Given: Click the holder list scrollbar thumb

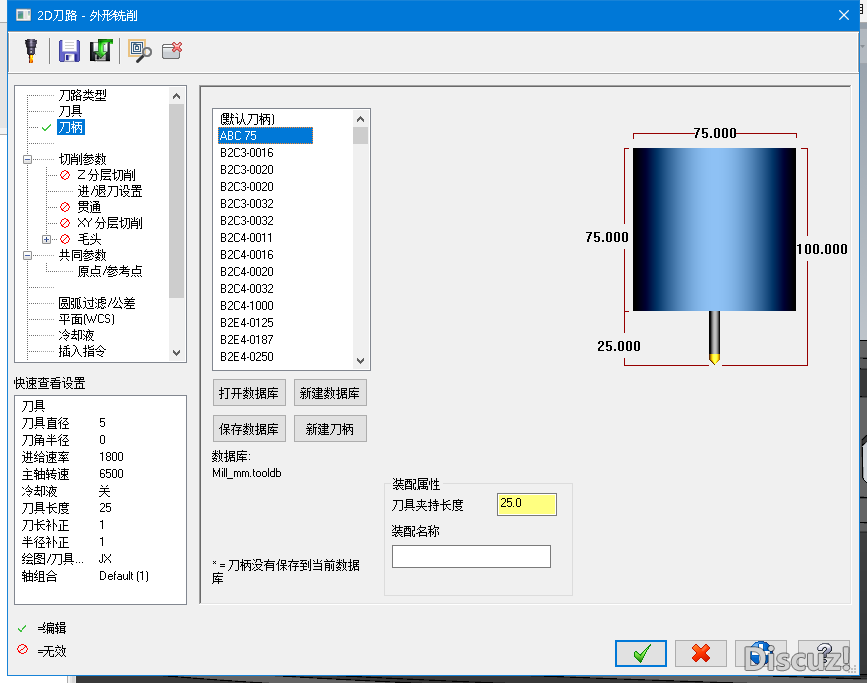Looking at the screenshot, I should (x=361, y=135).
